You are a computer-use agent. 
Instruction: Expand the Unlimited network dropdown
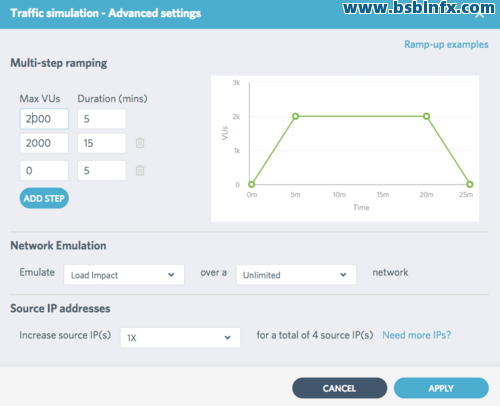point(296,275)
